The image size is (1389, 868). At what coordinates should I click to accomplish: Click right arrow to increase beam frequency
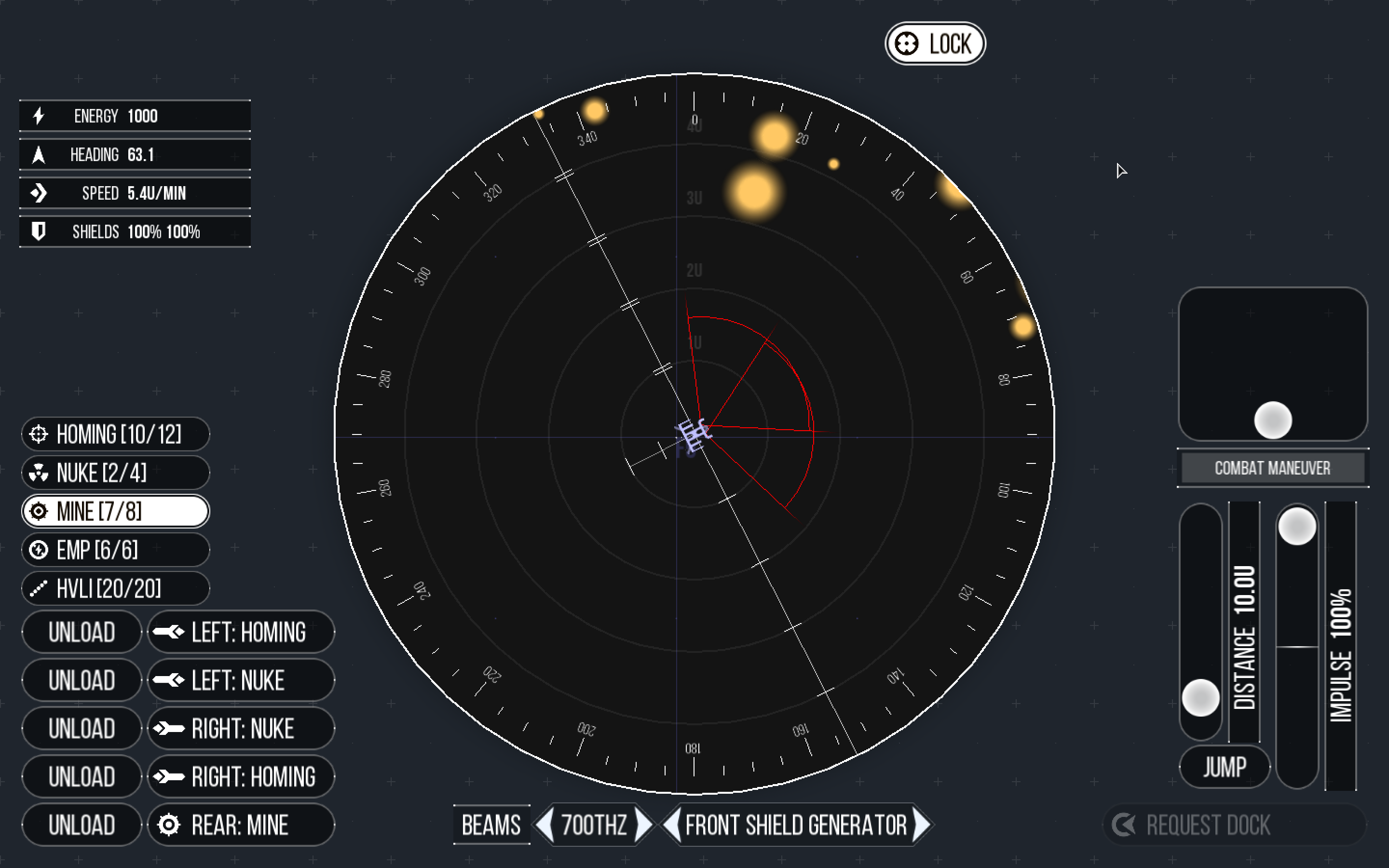point(642,825)
